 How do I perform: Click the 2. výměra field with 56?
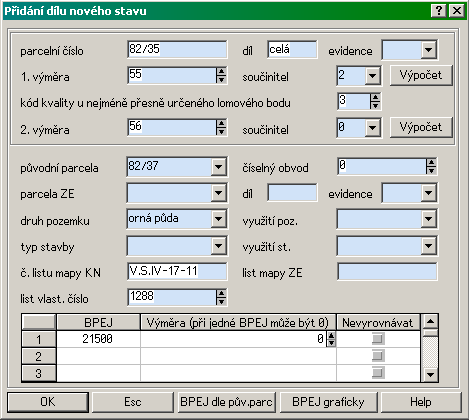(172, 127)
